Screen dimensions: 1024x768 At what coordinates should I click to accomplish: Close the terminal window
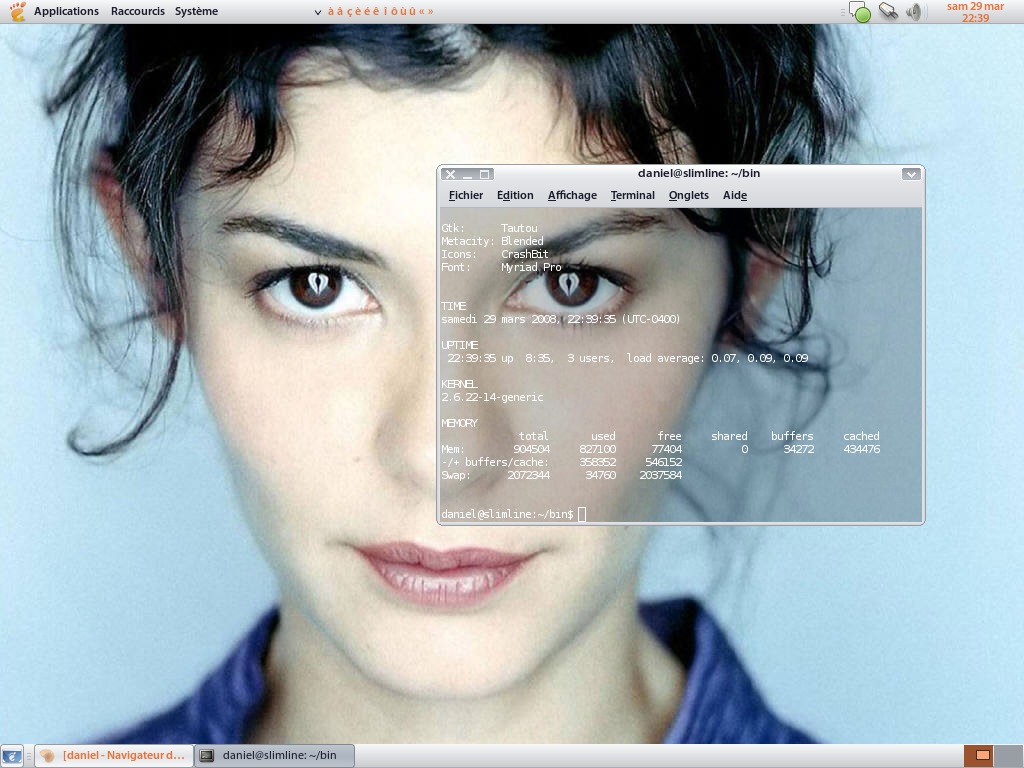pyautogui.click(x=450, y=174)
